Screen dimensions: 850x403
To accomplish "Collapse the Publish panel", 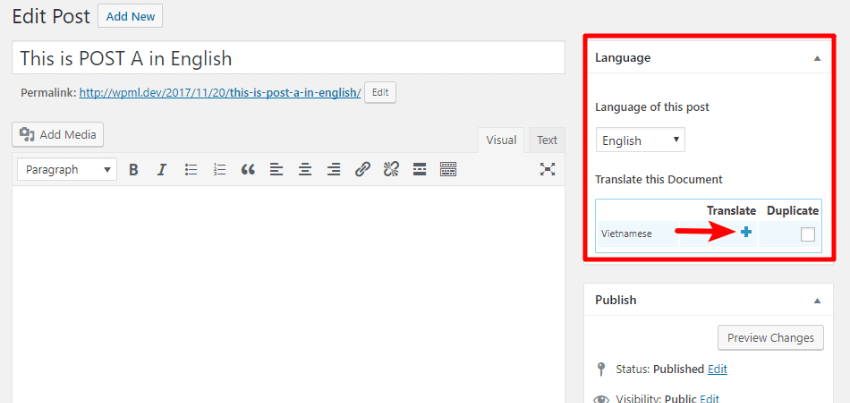I will point(817,300).
